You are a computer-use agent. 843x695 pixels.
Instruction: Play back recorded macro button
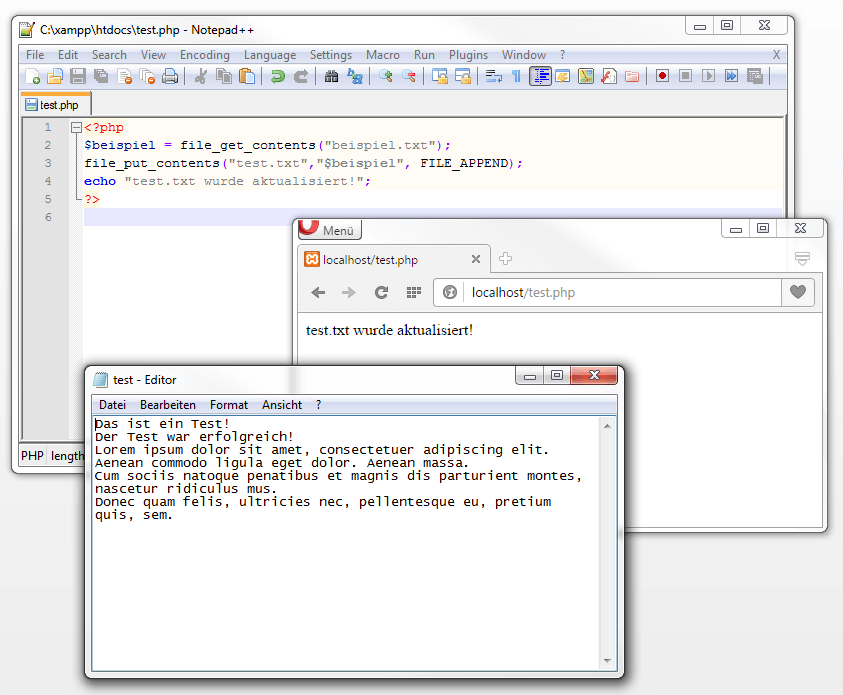coord(709,76)
